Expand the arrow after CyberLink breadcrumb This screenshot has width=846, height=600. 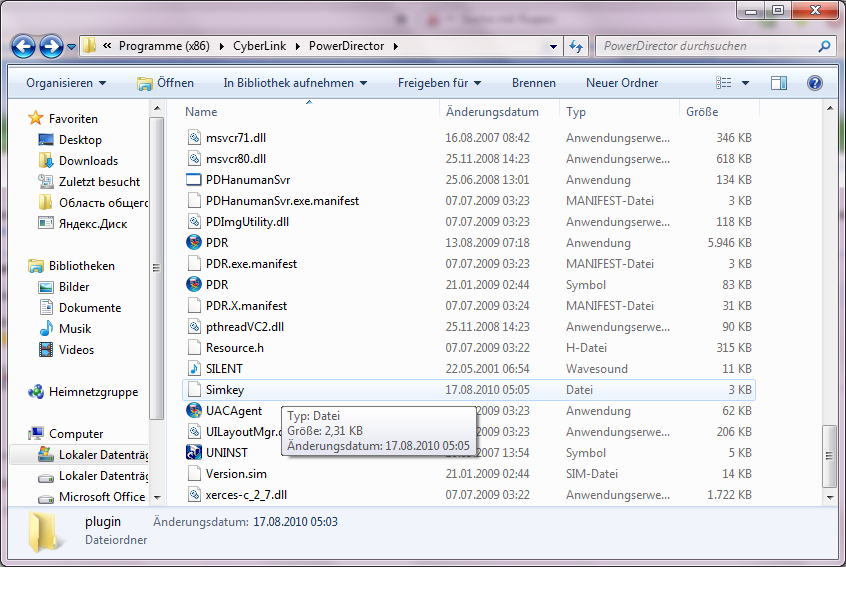[x=297, y=47]
